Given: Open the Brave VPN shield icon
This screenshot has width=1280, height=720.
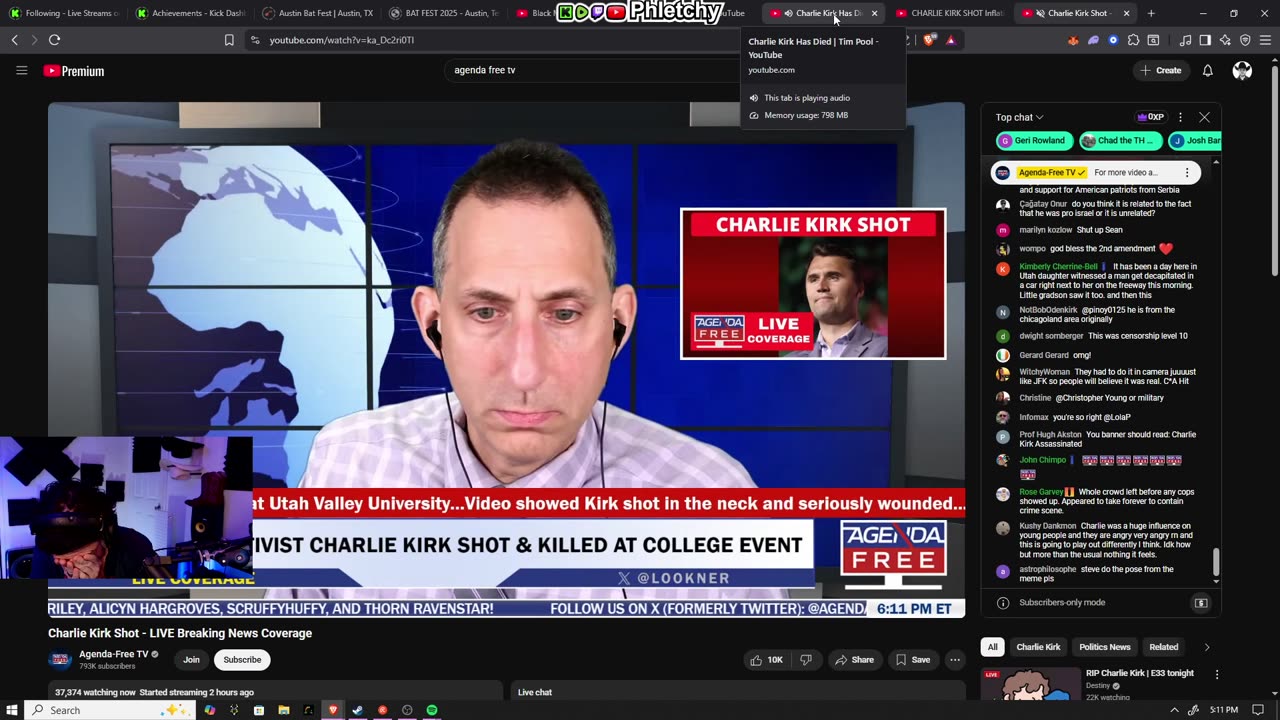Looking at the screenshot, I should click(1245, 40).
